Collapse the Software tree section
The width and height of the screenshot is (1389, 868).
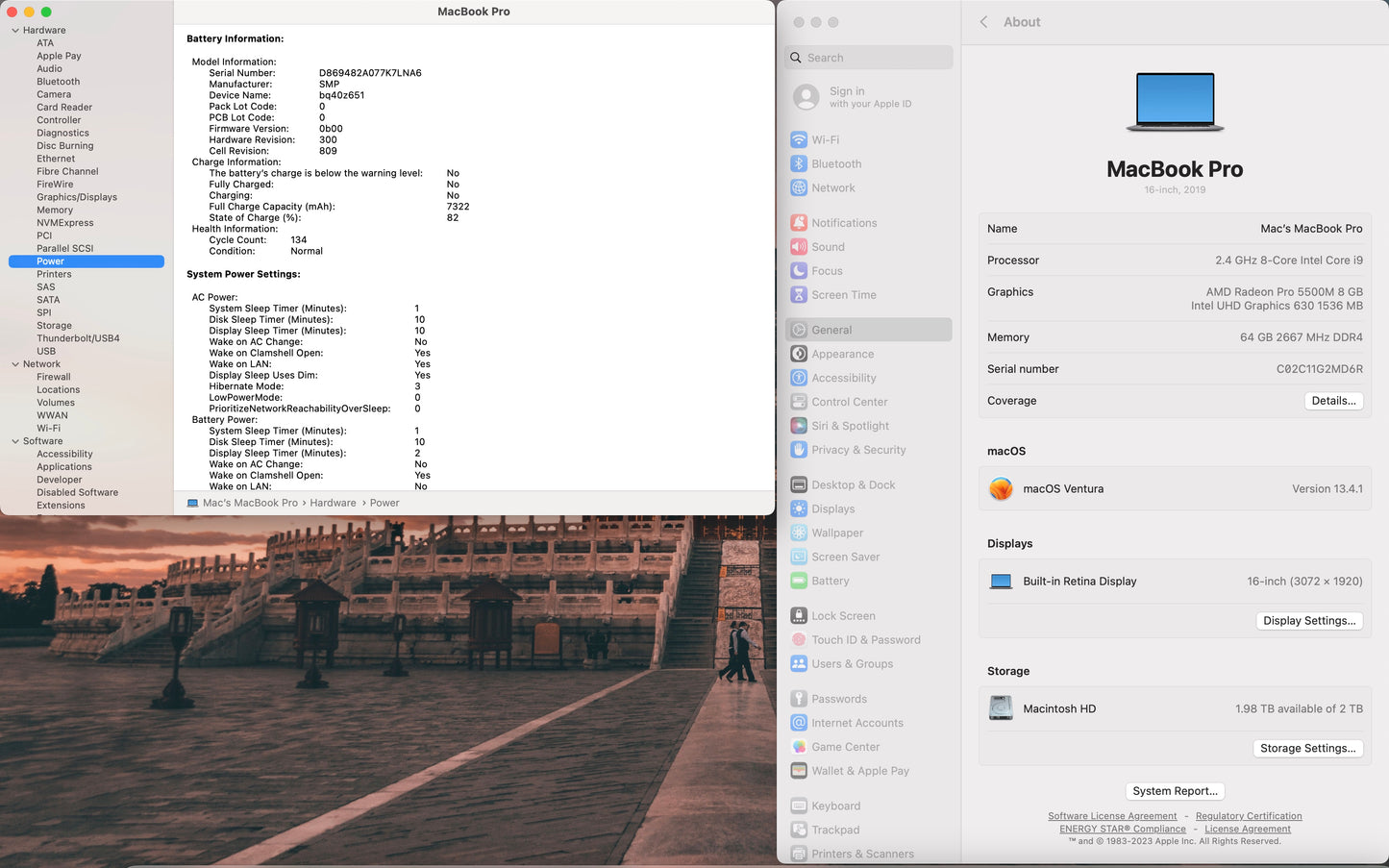15,441
